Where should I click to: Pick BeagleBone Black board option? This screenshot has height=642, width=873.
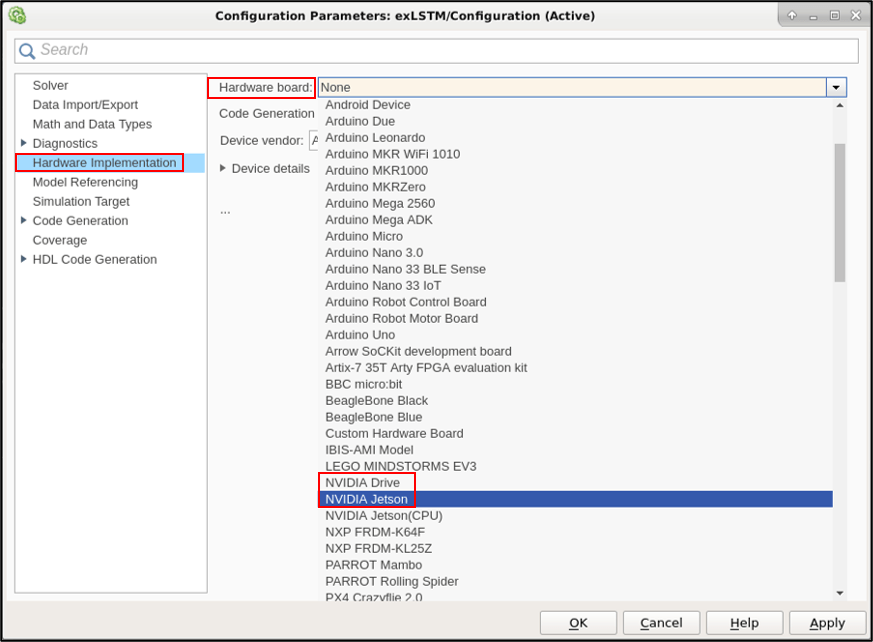pos(376,401)
